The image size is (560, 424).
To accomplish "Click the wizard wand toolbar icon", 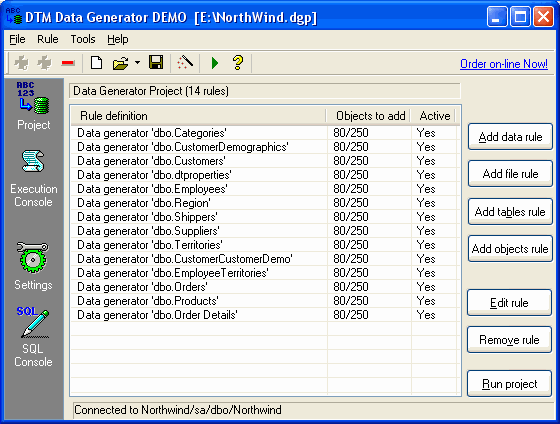I will click(x=185, y=63).
